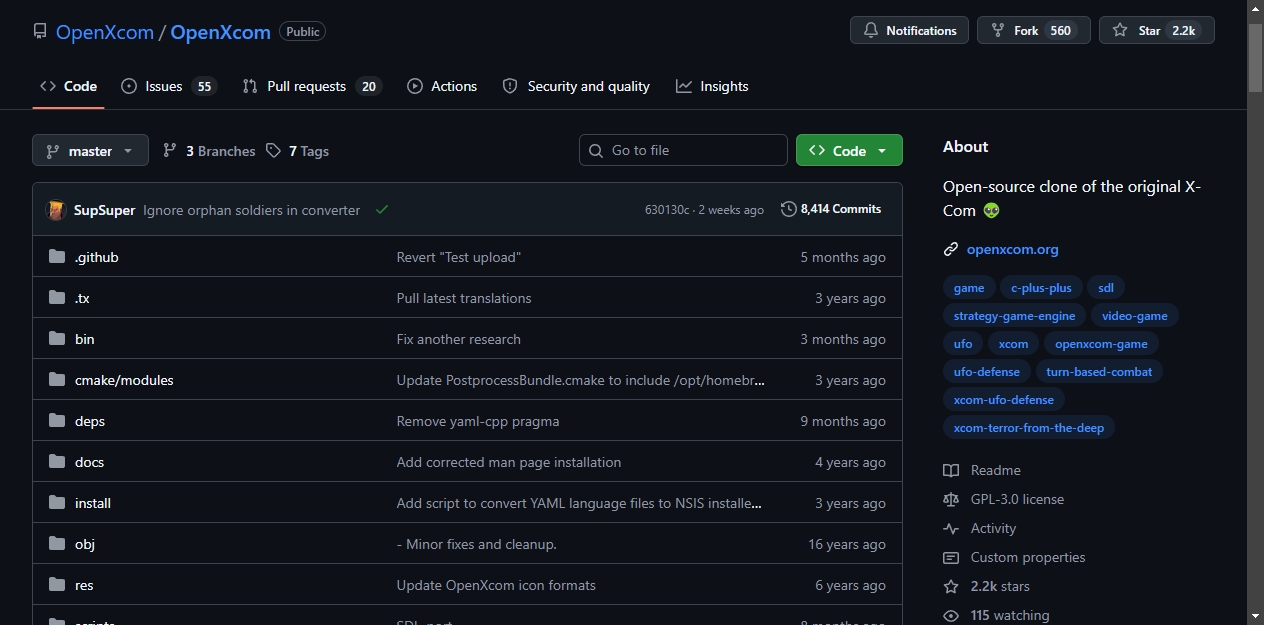
Task: Open the res folder name
Action: coord(84,585)
